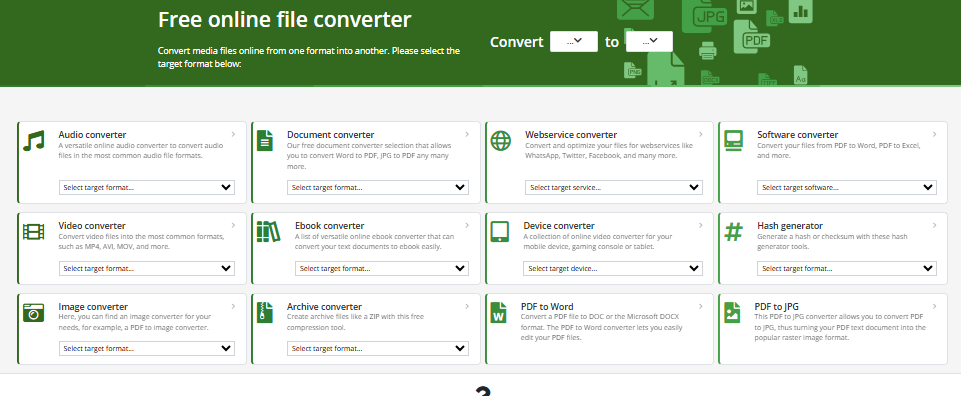This screenshot has width=961, height=396.
Task: Click the Device converter tablet icon
Action: point(500,232)
